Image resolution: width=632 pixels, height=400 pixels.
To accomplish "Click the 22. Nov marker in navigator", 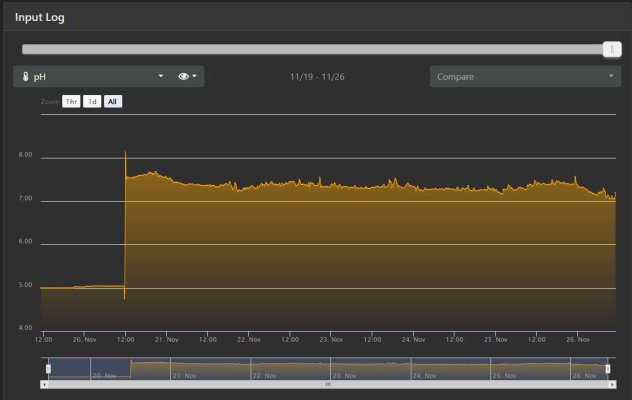I will pos(265,376).
